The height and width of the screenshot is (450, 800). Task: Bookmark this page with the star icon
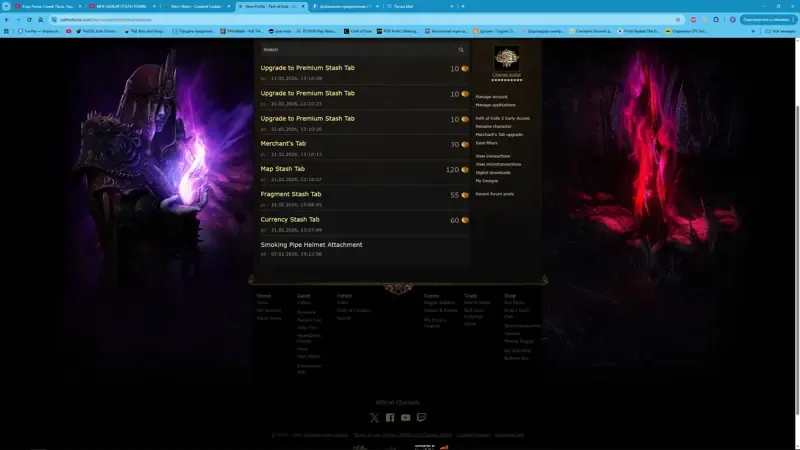pos(678,19)
